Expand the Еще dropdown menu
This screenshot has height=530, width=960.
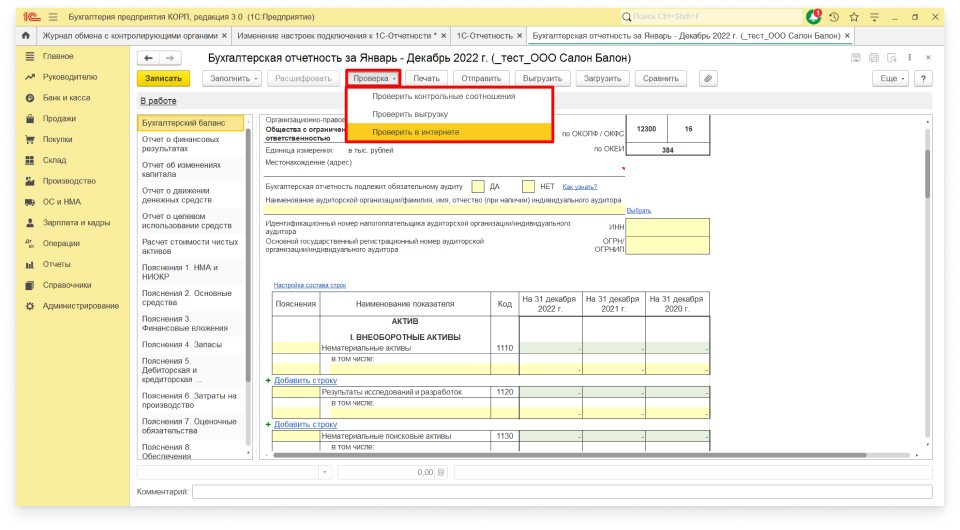point(891,78)
